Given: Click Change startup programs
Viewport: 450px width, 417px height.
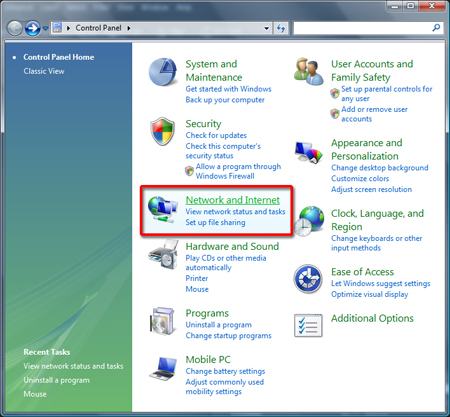Looking at the screenshot, I should point(228,336).
